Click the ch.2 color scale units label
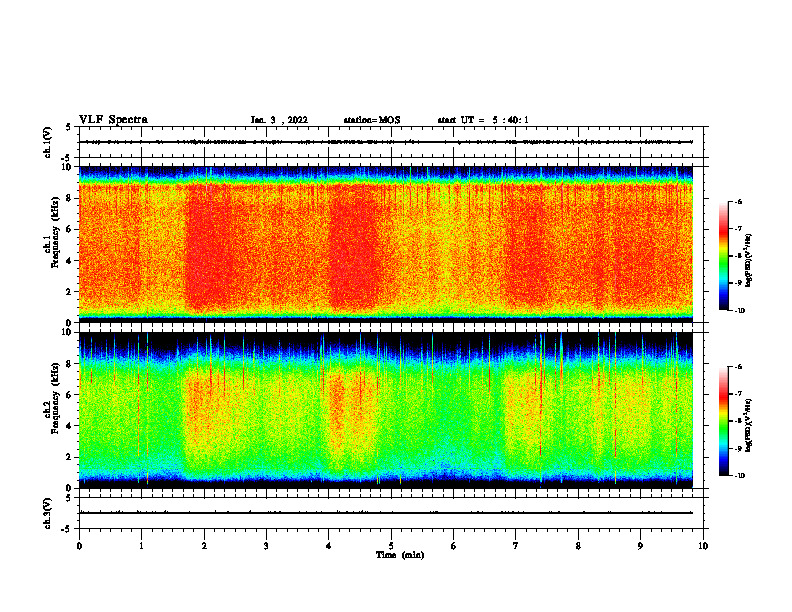 (749, 425)
